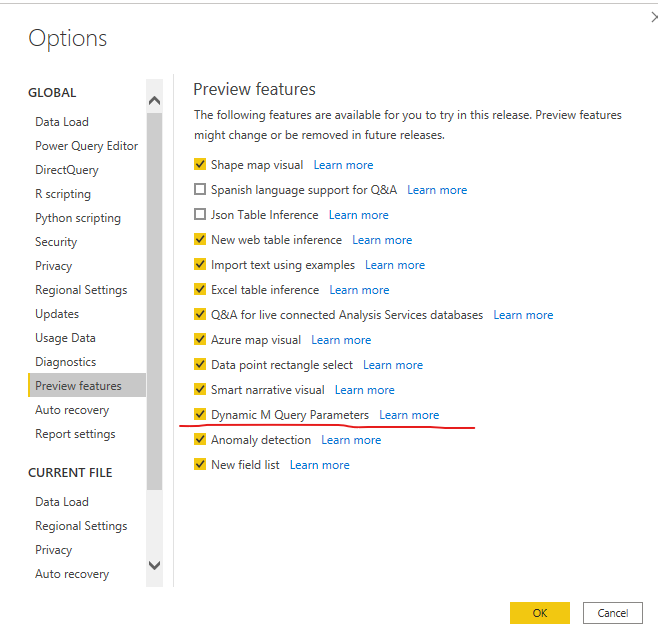The image size is (658, 641).
Task: Toggle Q&A for live connected Analysis Services checkbox
Action: tap(200, 314)
